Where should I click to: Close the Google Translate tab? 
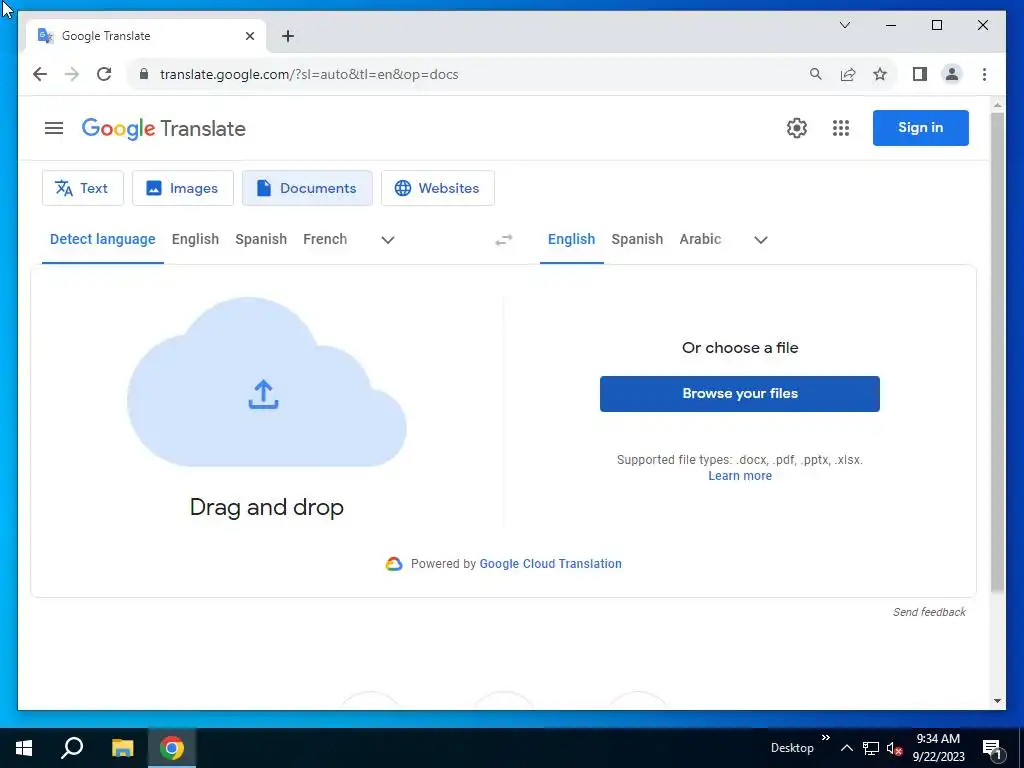coord(249,36)
